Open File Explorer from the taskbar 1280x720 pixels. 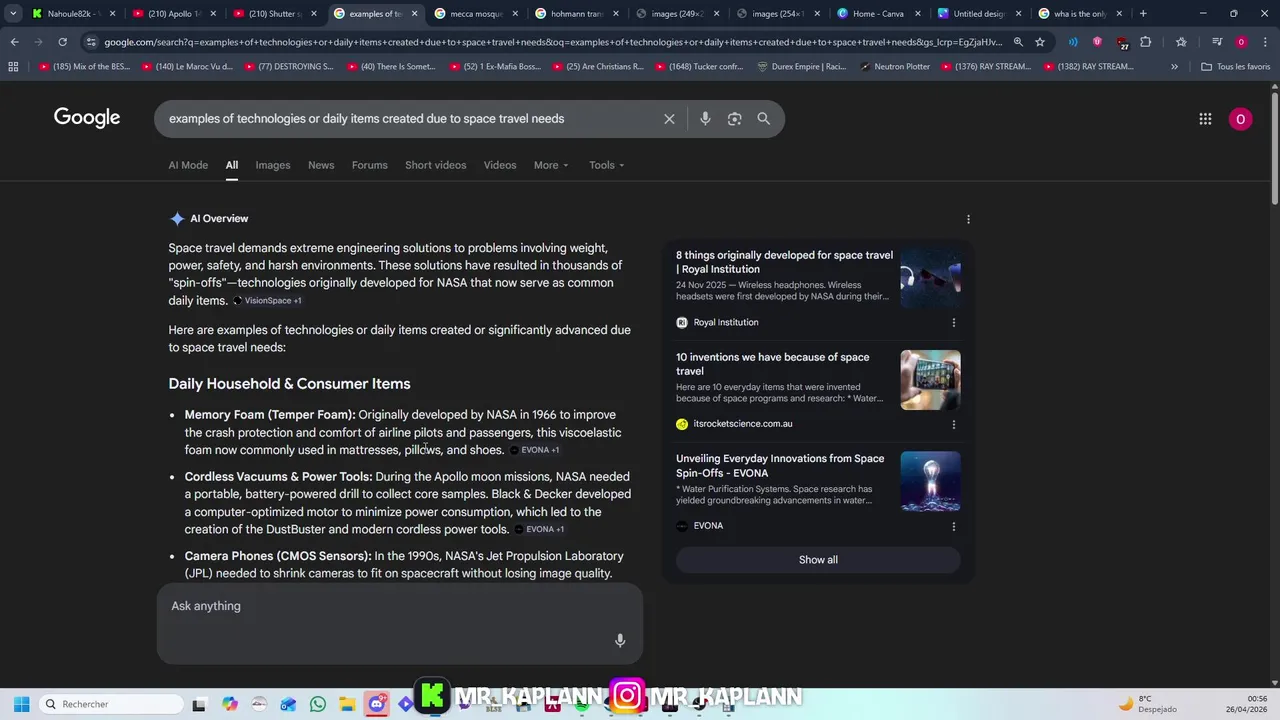click(347, 704)
